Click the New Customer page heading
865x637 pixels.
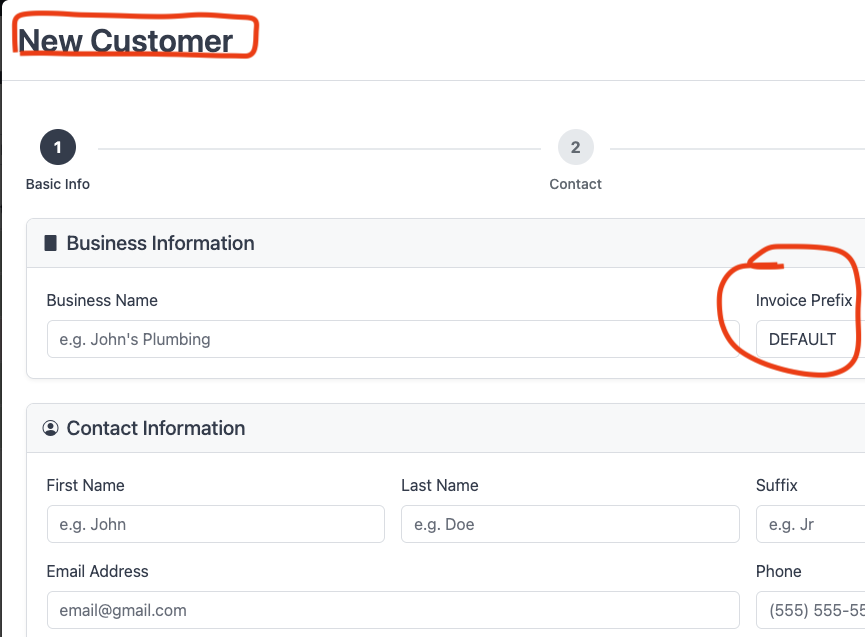click(x=126, y=41)
